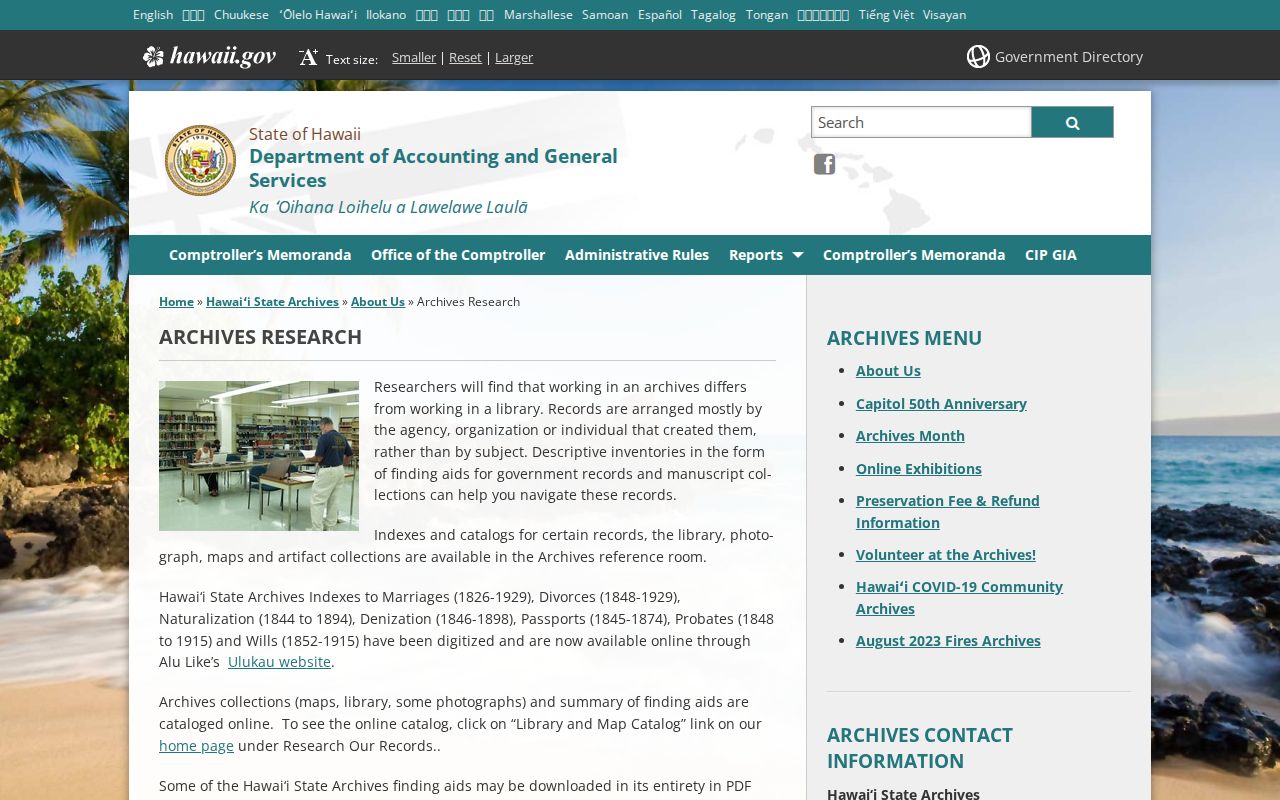Viewport: 1280px width, 800px height.
Task: Switch language to Ilokano
Action: (386, 14)
